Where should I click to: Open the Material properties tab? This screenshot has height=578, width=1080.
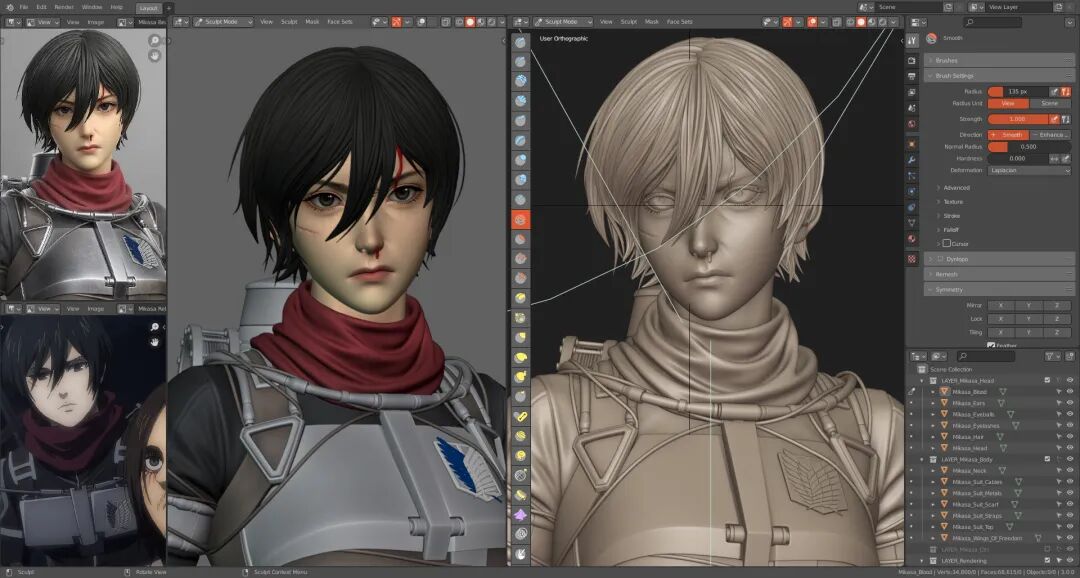pyautogui.click(x=912, y=239)
